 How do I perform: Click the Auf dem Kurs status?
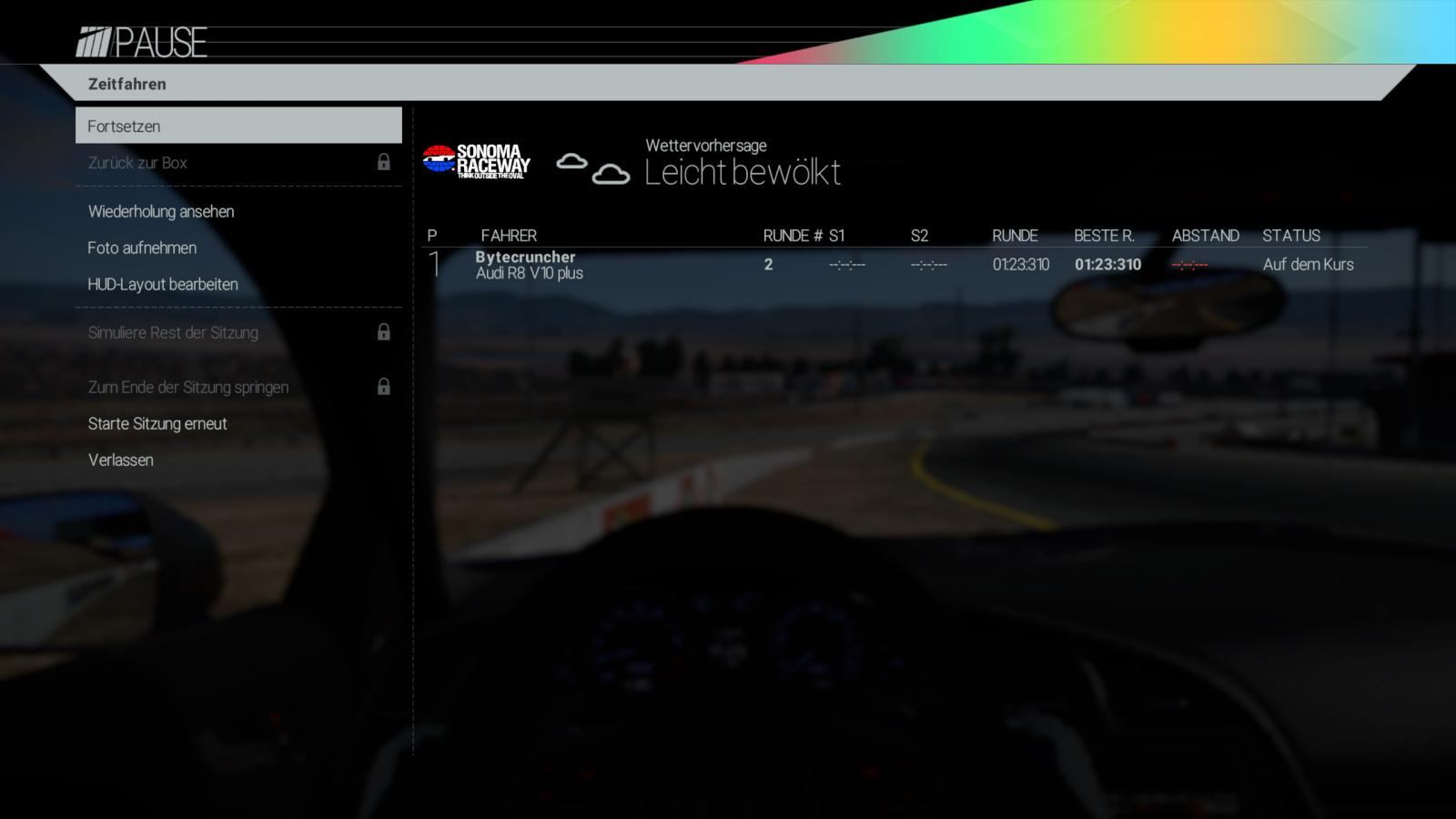(x=1308, y=265)
